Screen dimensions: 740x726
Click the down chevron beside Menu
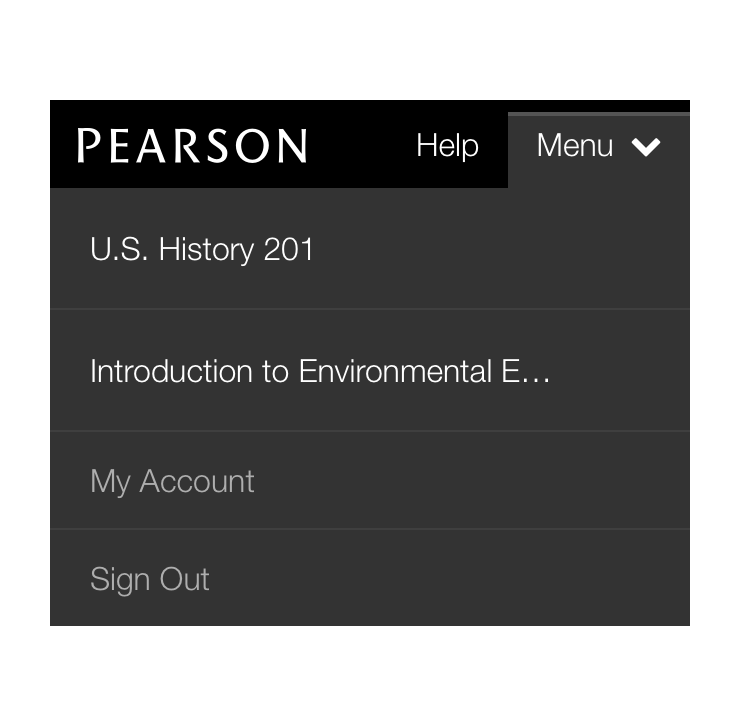pos(646,147)
